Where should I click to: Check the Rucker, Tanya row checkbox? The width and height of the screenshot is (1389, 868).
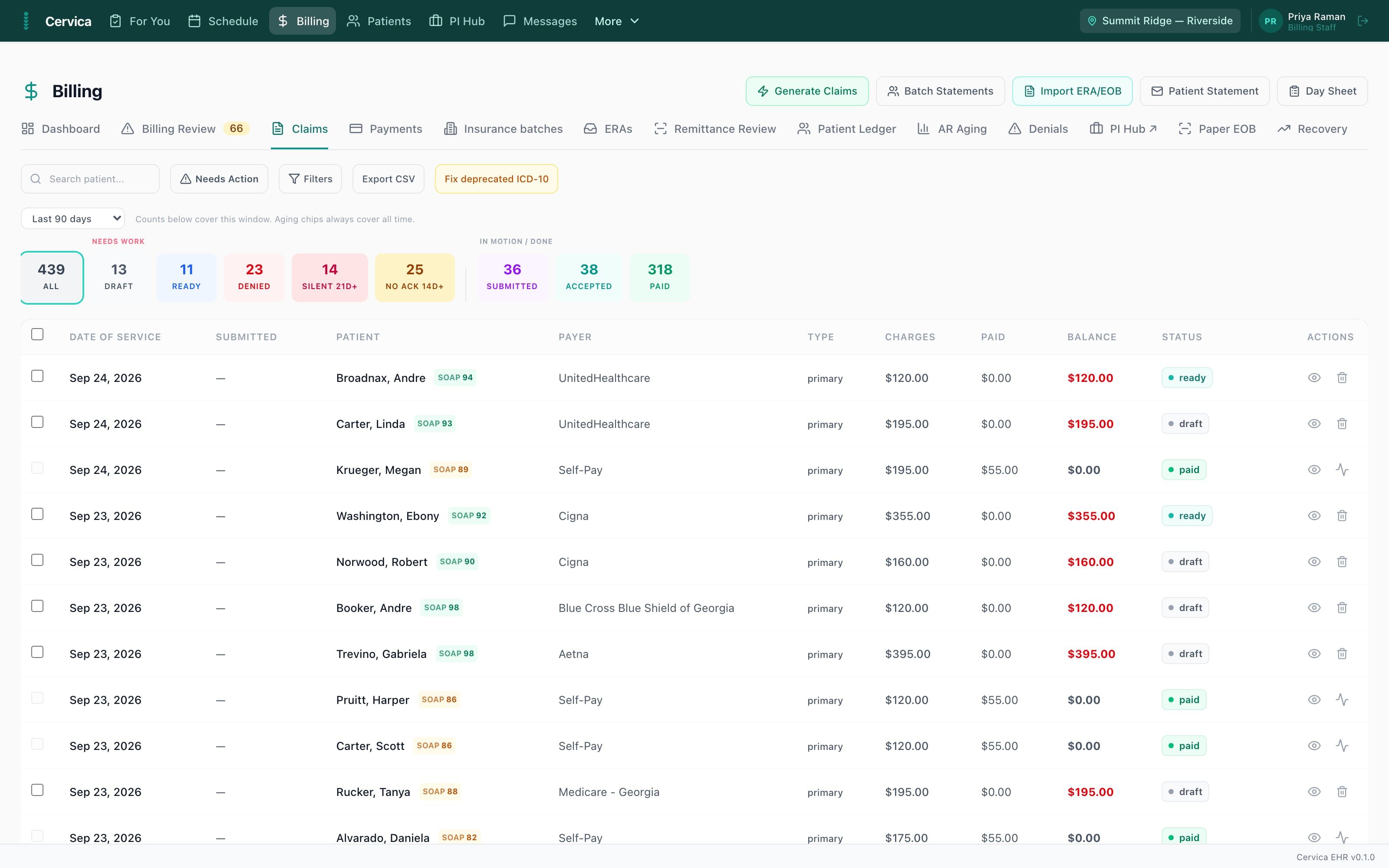click(x=37, y=790)
